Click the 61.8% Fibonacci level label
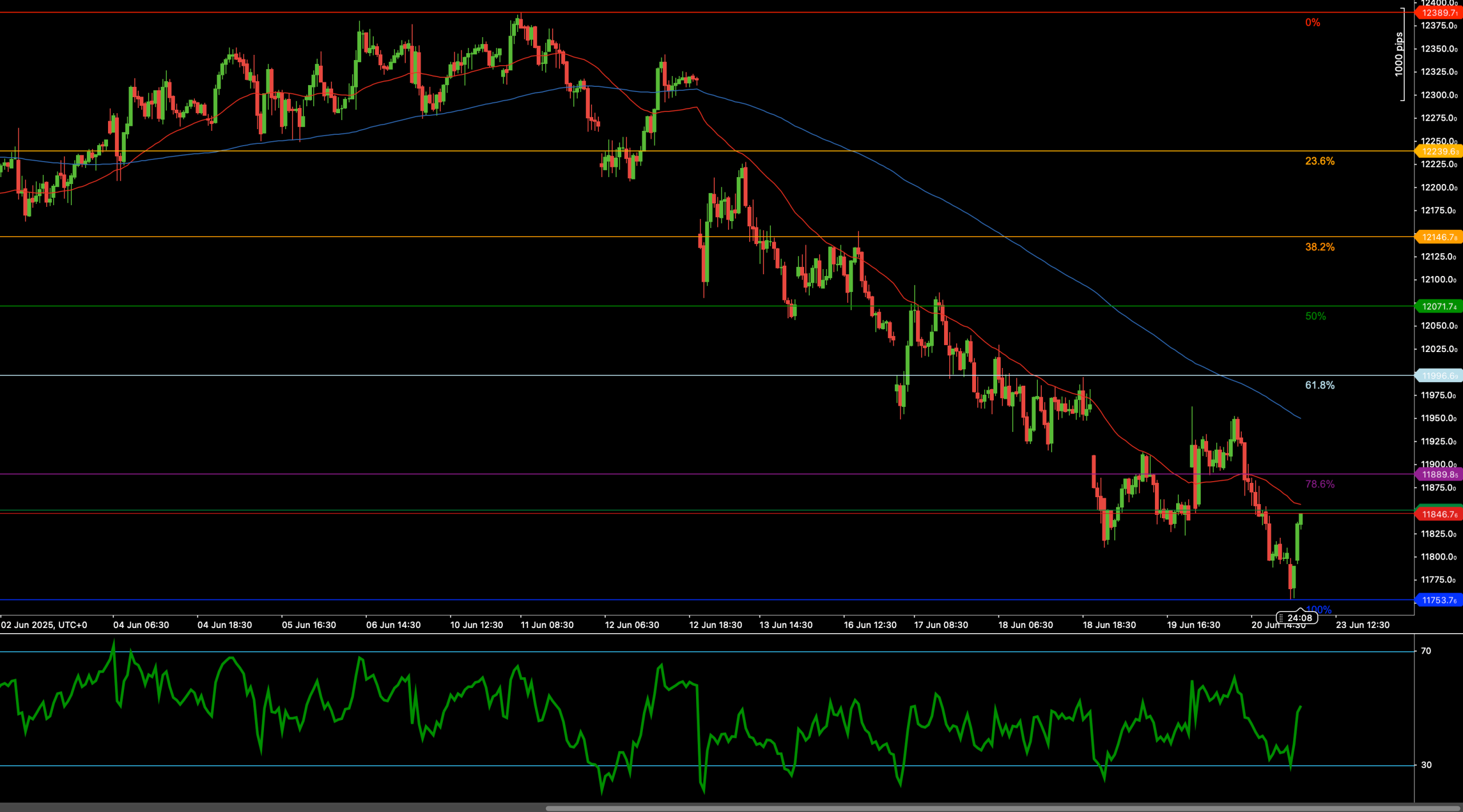 (x=1320, y=385)
